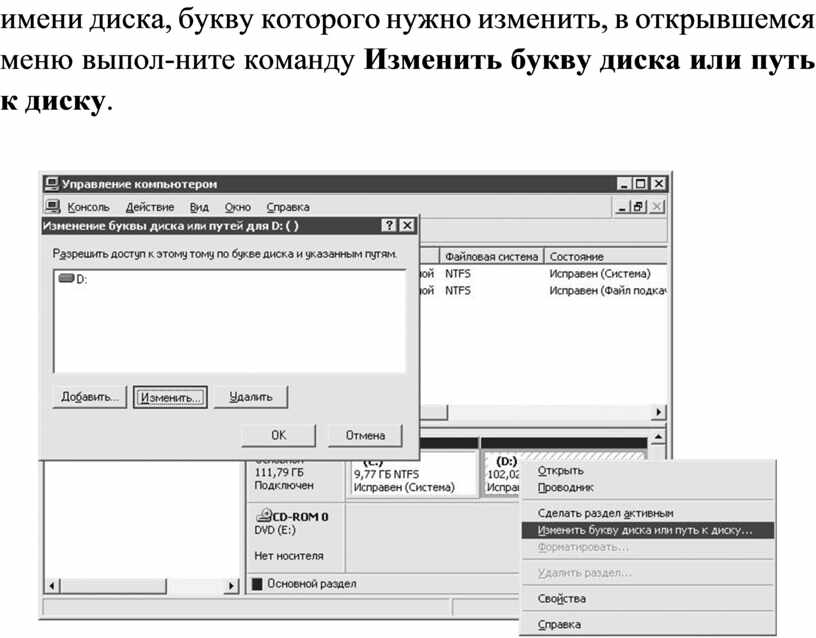Select Открыть from the context menu
The height and width of the screenshot is (638, 816).
click(x=560, y=470)
